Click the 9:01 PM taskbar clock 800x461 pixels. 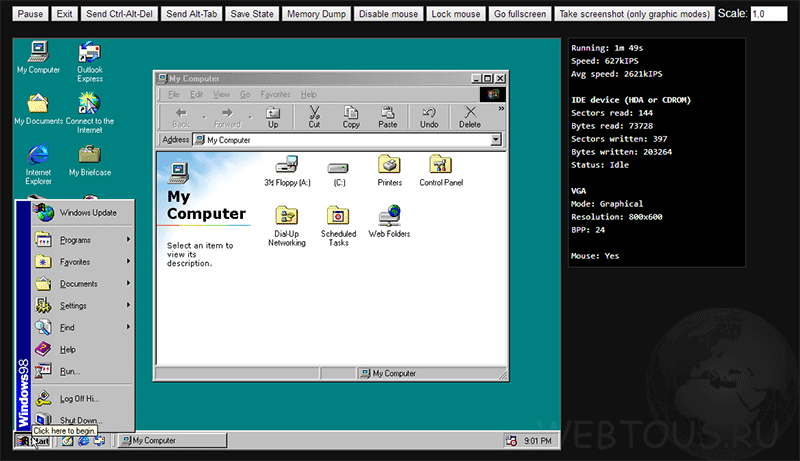point(538,441)
